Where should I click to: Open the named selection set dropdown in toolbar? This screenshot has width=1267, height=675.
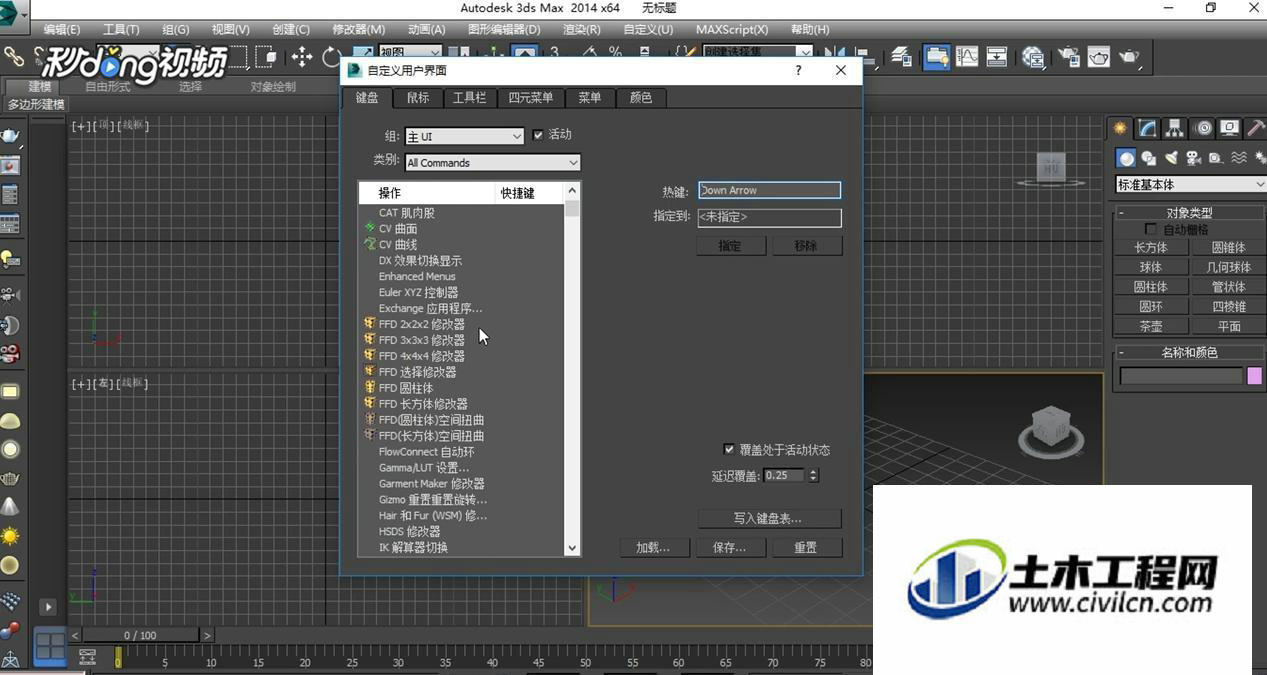point(758,52)
